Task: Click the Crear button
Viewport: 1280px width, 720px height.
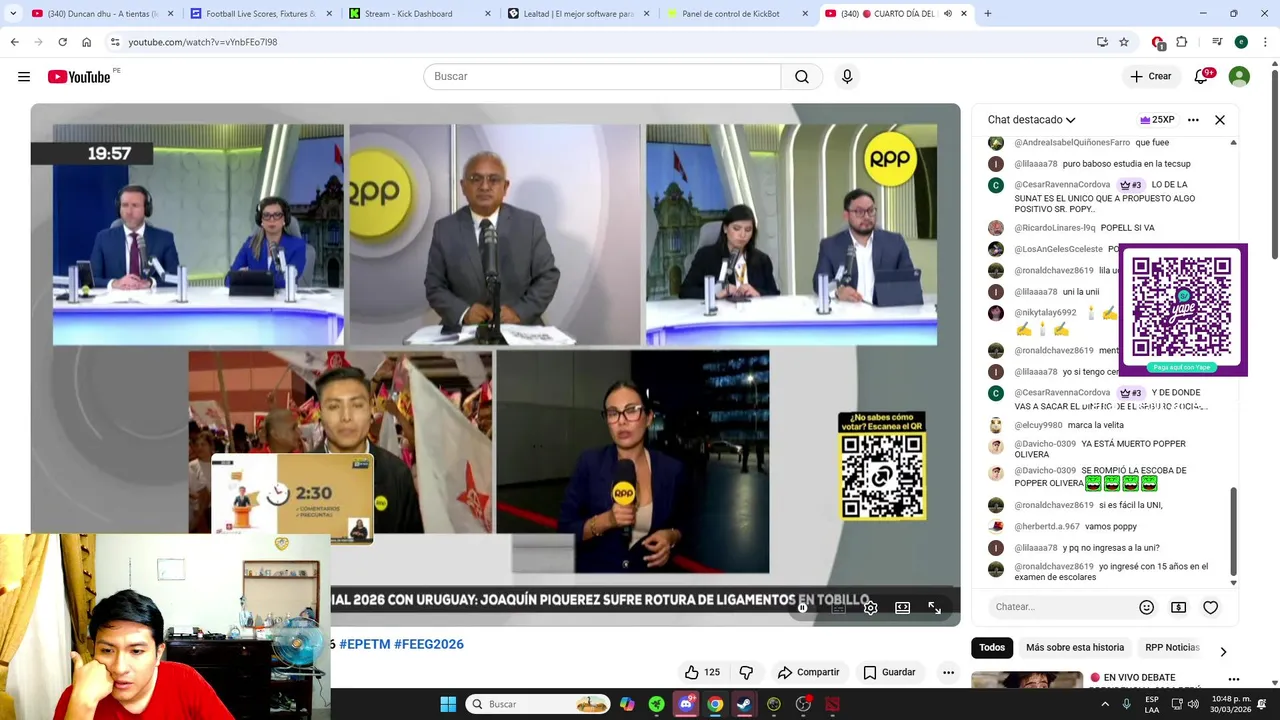Action: point(1150,77)
